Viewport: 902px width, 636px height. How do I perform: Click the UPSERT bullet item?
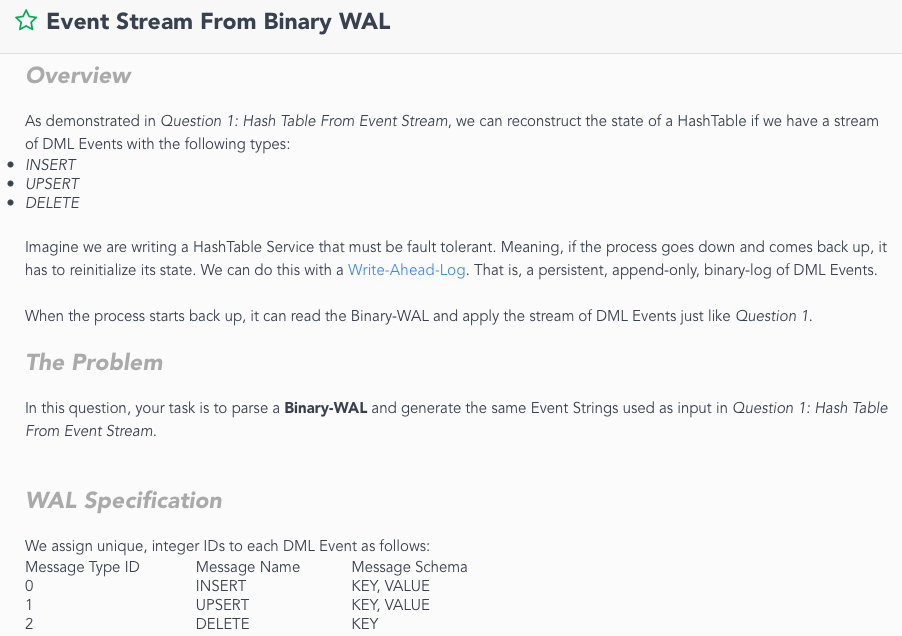52,183
